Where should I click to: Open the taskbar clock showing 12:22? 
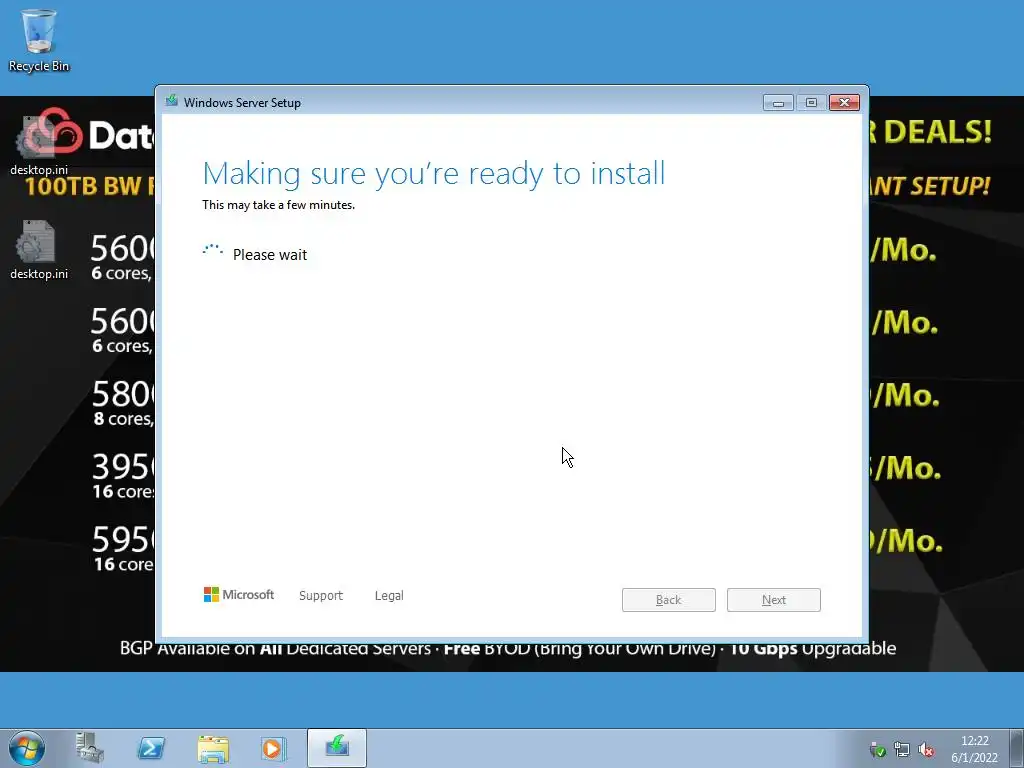tap(974, 749)
